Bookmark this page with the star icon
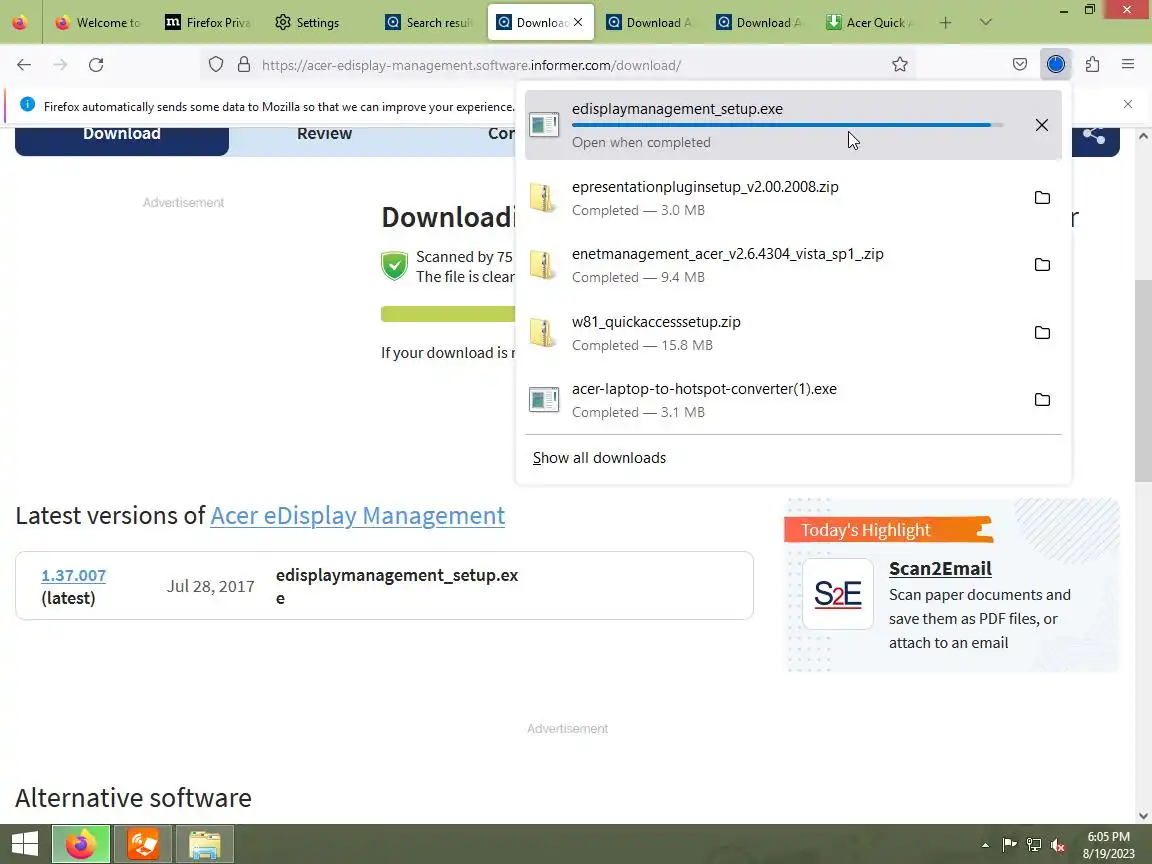 coord(899,65)
